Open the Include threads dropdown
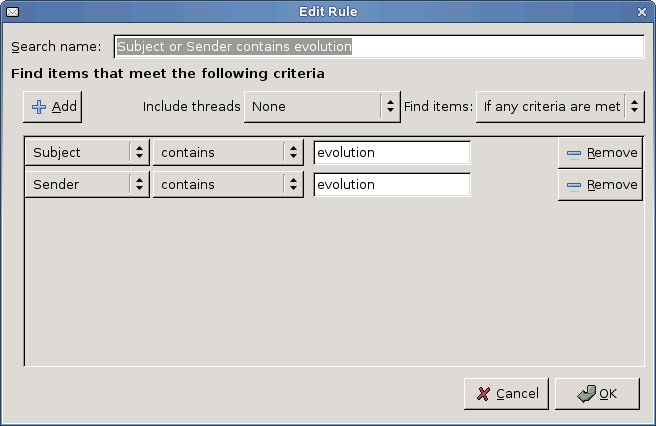The width and height of the screenshot is (656, 426). coord(322,106)
